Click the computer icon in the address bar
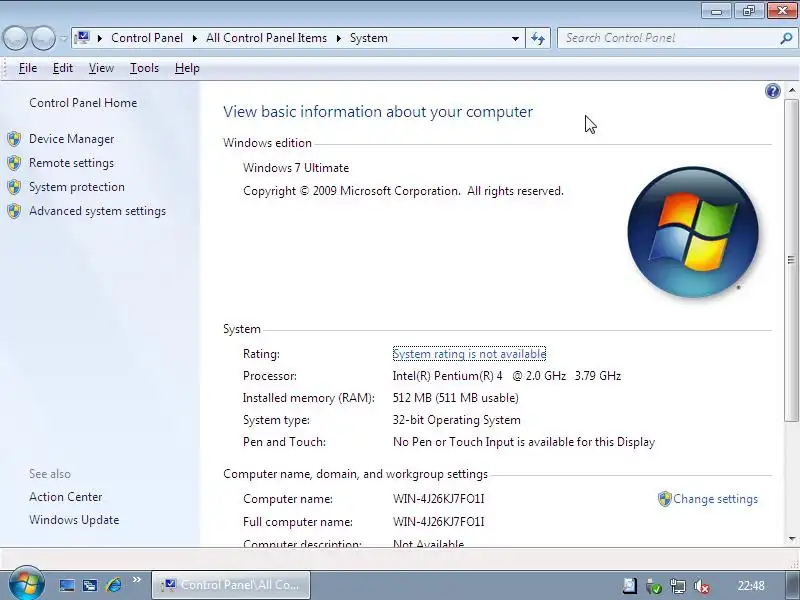This screenshot has height=600, width=800. pyautogui.click(x=82, y=38)
